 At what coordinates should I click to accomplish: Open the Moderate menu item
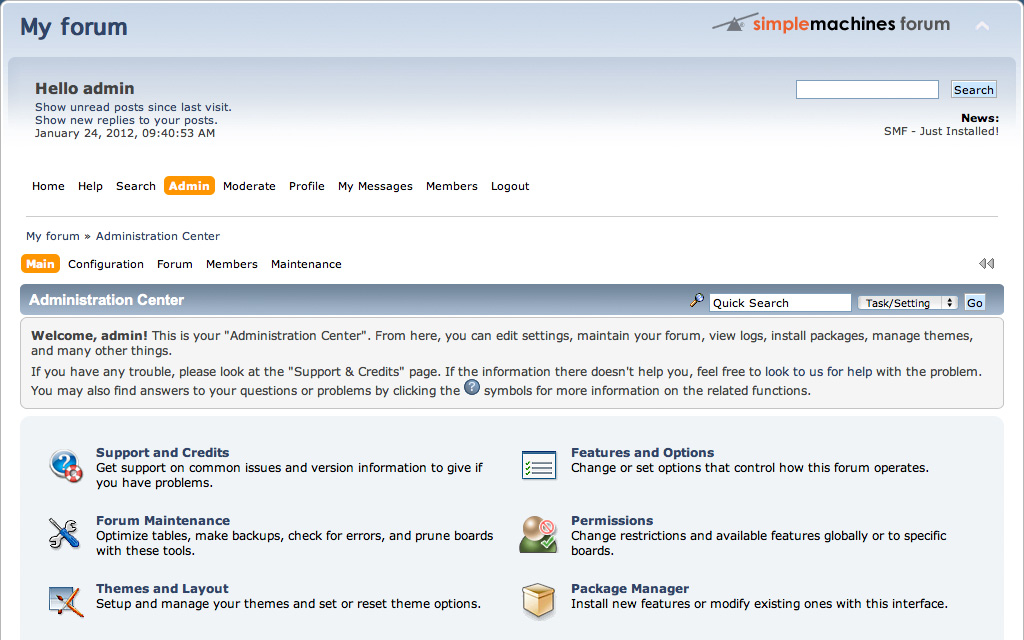click(x=249, y=186)
